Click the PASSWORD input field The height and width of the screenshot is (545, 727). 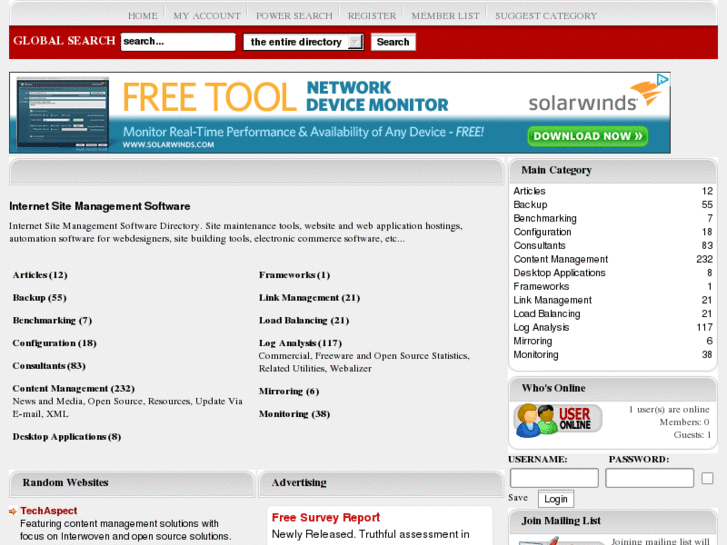[649, 478]
